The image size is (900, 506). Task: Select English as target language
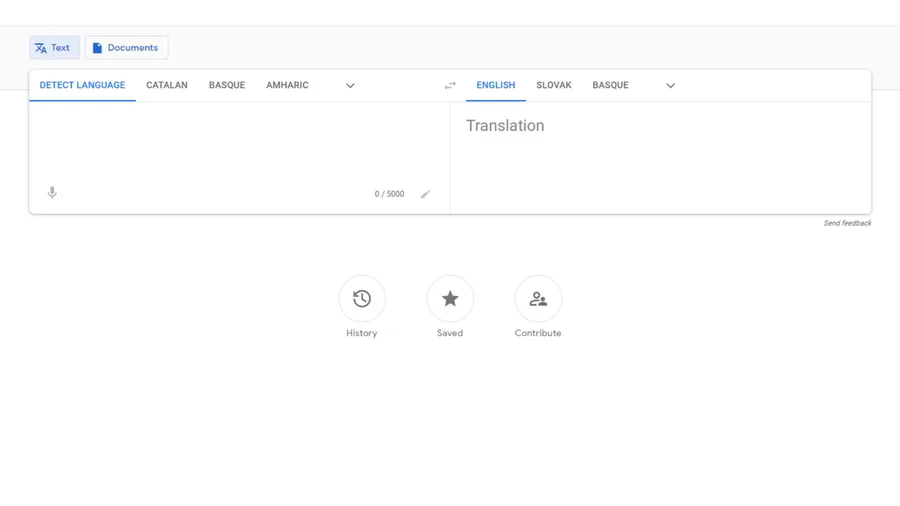(496, 85)
